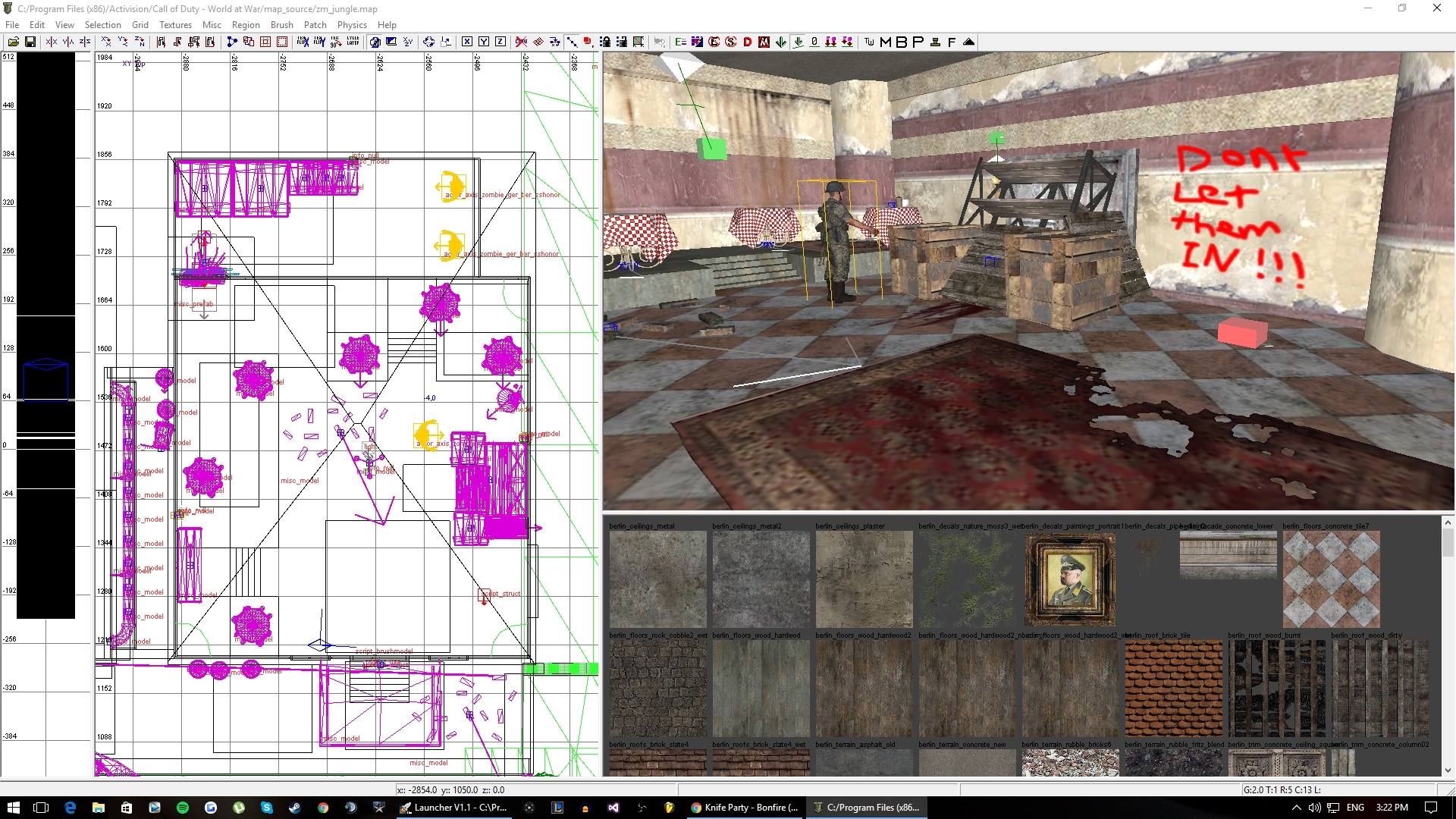This screenshot has height=819, width=1456.
Task: Click the Cycle Layer icon
Action: (x=353, y=42)
